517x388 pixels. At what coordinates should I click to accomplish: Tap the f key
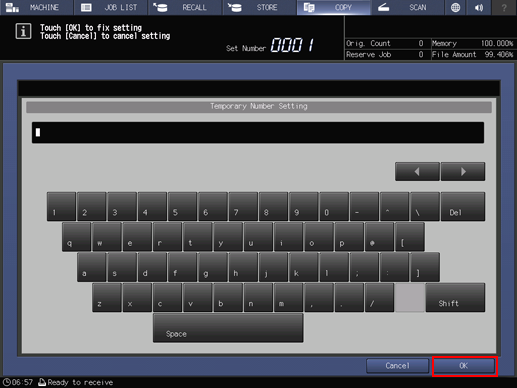click(x=183, y=267)
